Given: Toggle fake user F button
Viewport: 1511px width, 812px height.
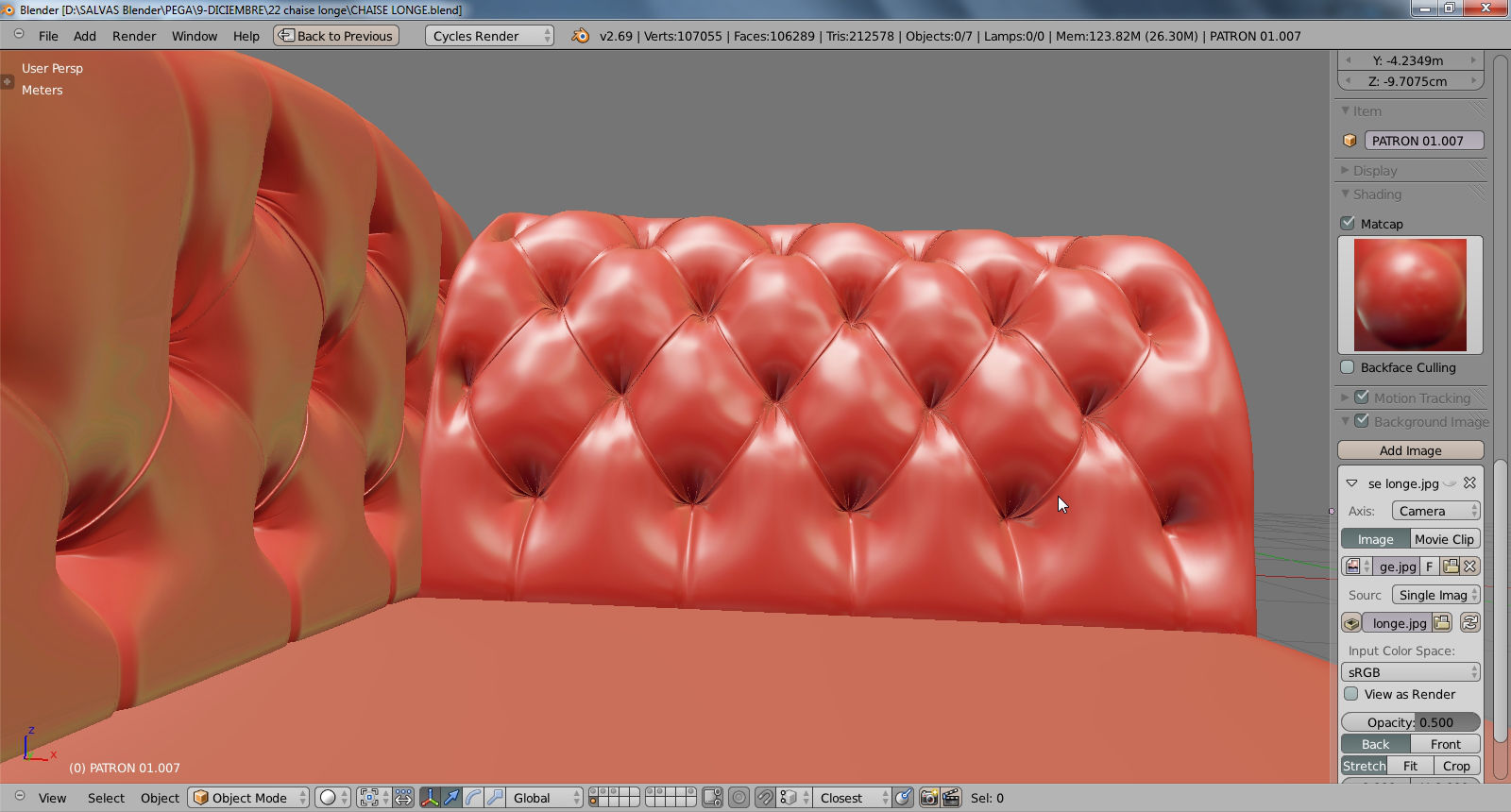Looking at the screenshot, I should (x=1430, y=567).
